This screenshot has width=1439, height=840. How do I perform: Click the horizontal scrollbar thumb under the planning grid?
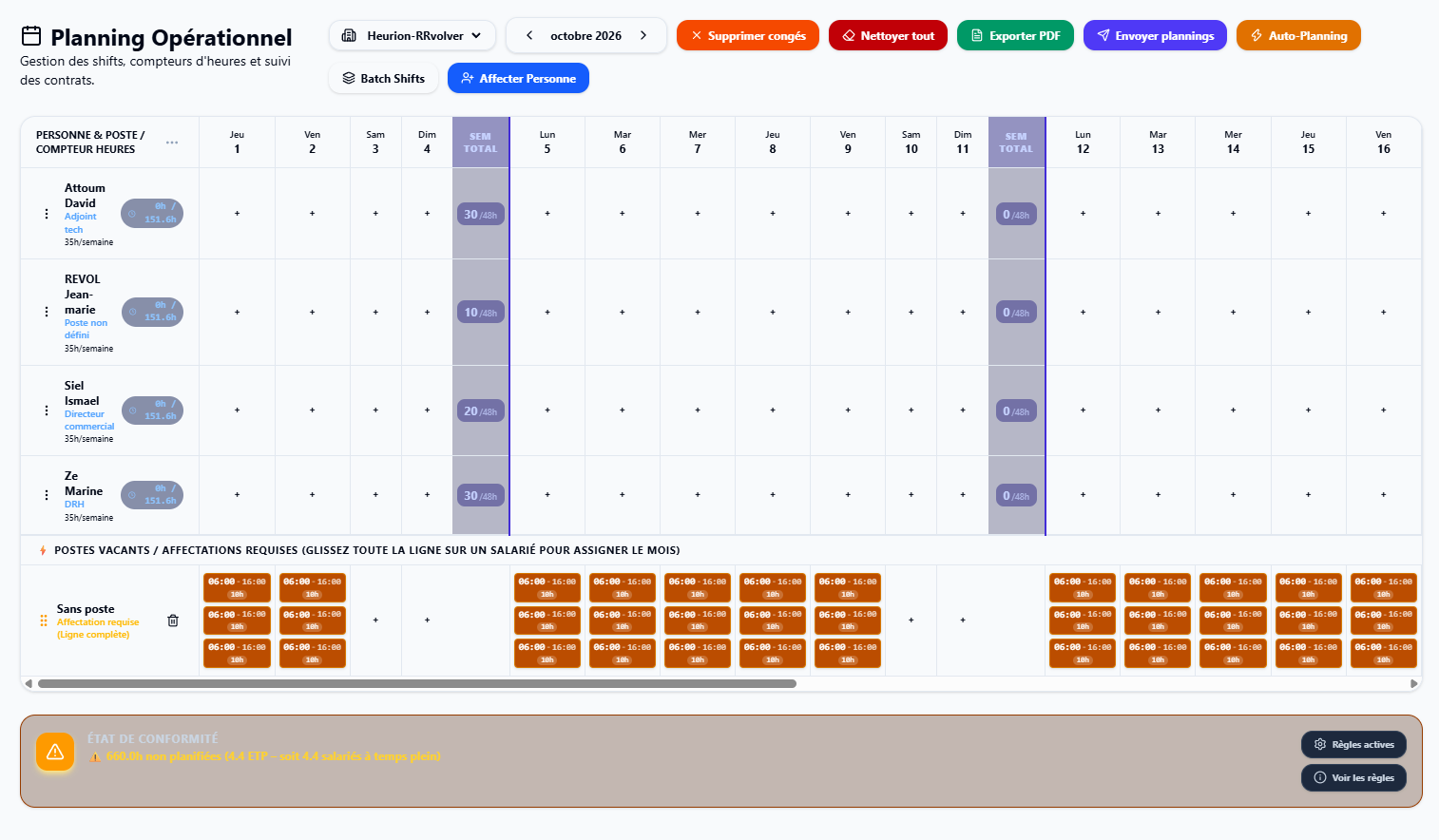click(416, 683)
